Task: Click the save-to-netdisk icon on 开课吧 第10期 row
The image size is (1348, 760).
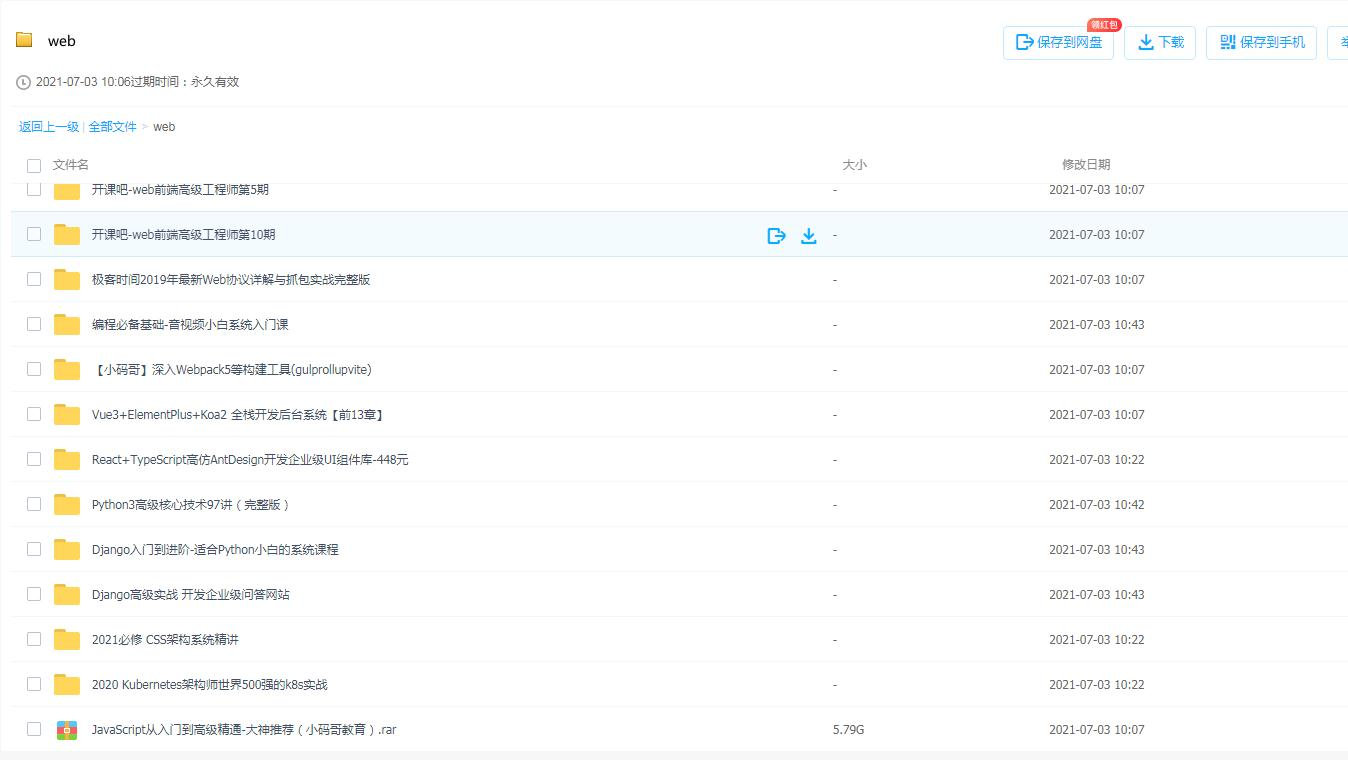Action: [x=776, y=235]
